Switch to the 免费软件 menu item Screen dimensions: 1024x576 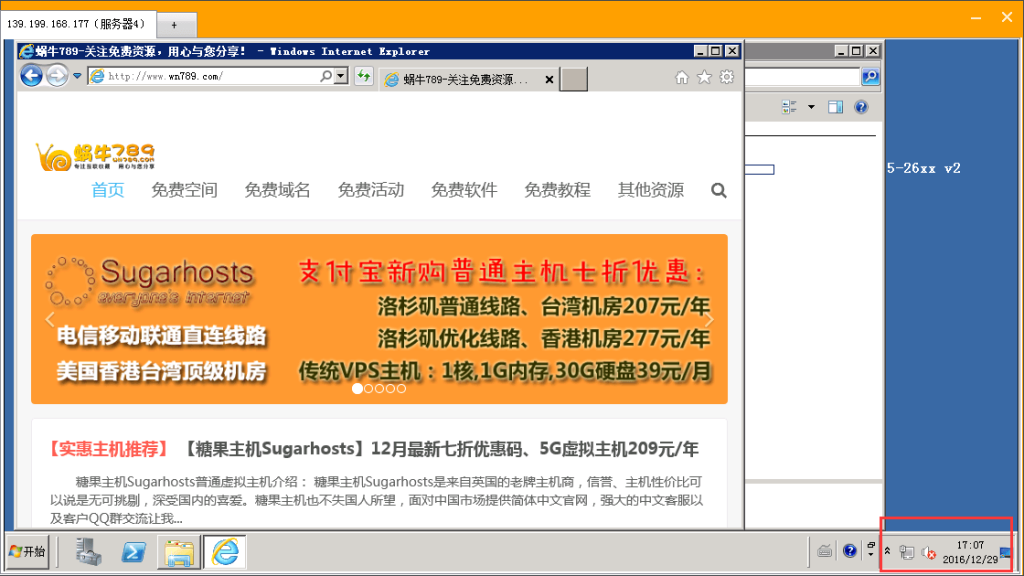465,190
